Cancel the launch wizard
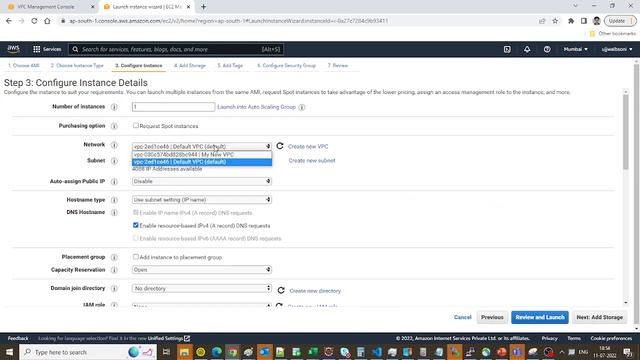Viewport: 640px width, 360px height. (x=462, y=317)
